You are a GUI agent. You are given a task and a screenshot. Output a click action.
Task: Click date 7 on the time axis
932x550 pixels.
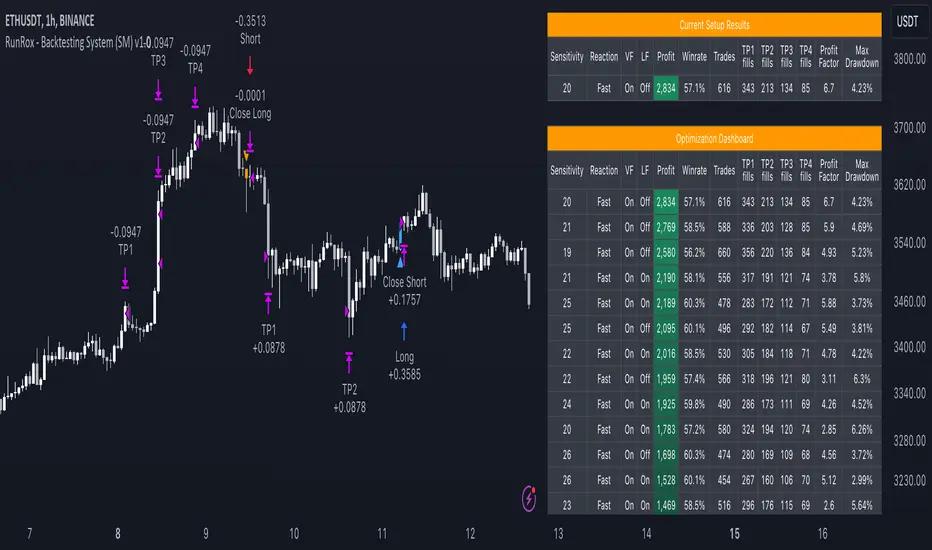(x=30, y=533)
